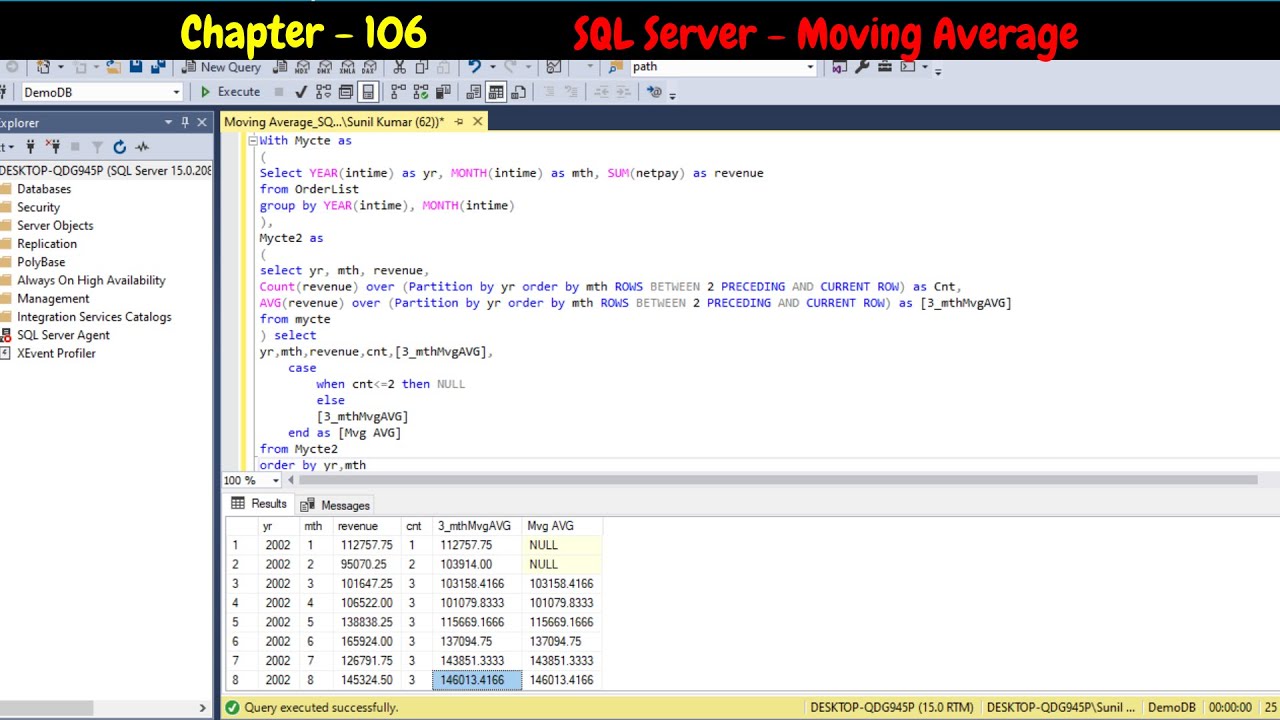
Task: Open Object Explorer window position dropdown
Action: coord(169,122)
